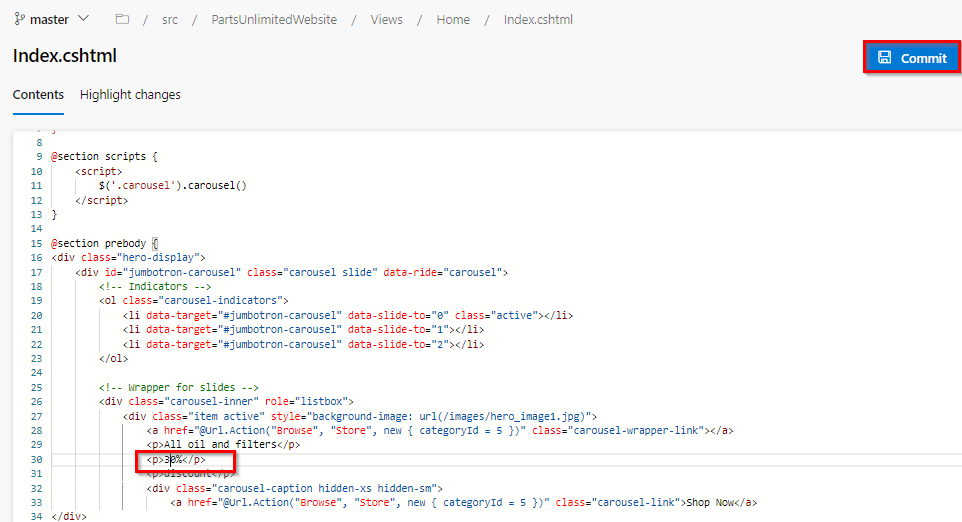Click the 'All oil and filters' paragraph line
962x522 pixels.
[223, 445]
